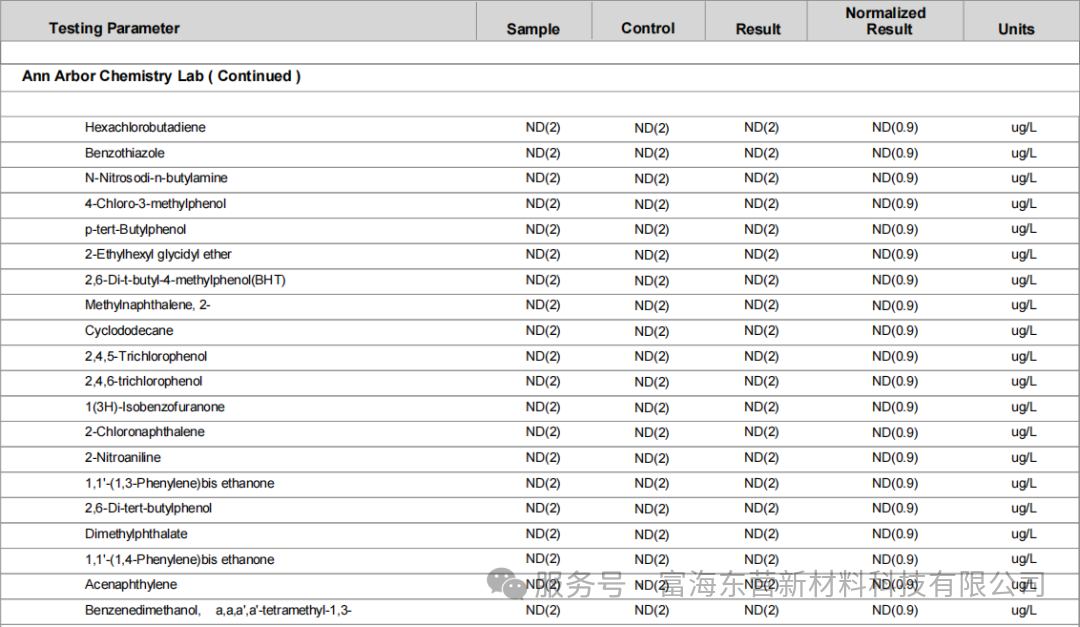Click Normalized Result ND(0.9) for 2-Nitroaniline
The image size is (1080, 627).
tap(895, 458)
